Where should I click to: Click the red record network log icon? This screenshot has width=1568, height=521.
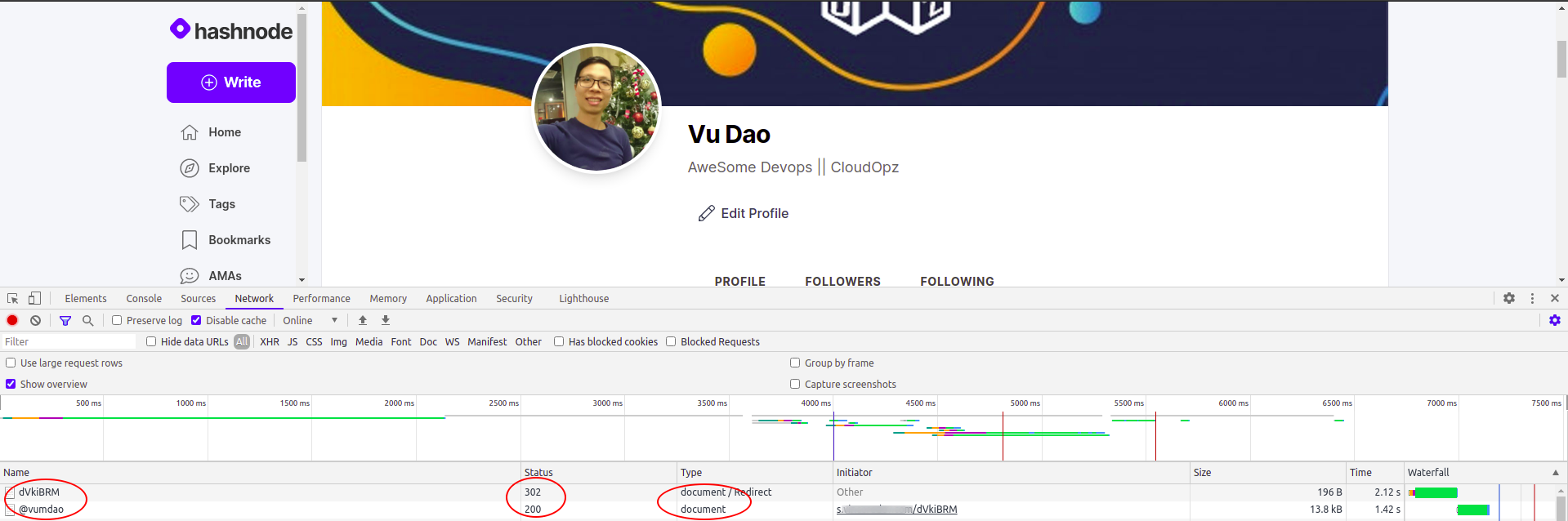tap(12, 320)
